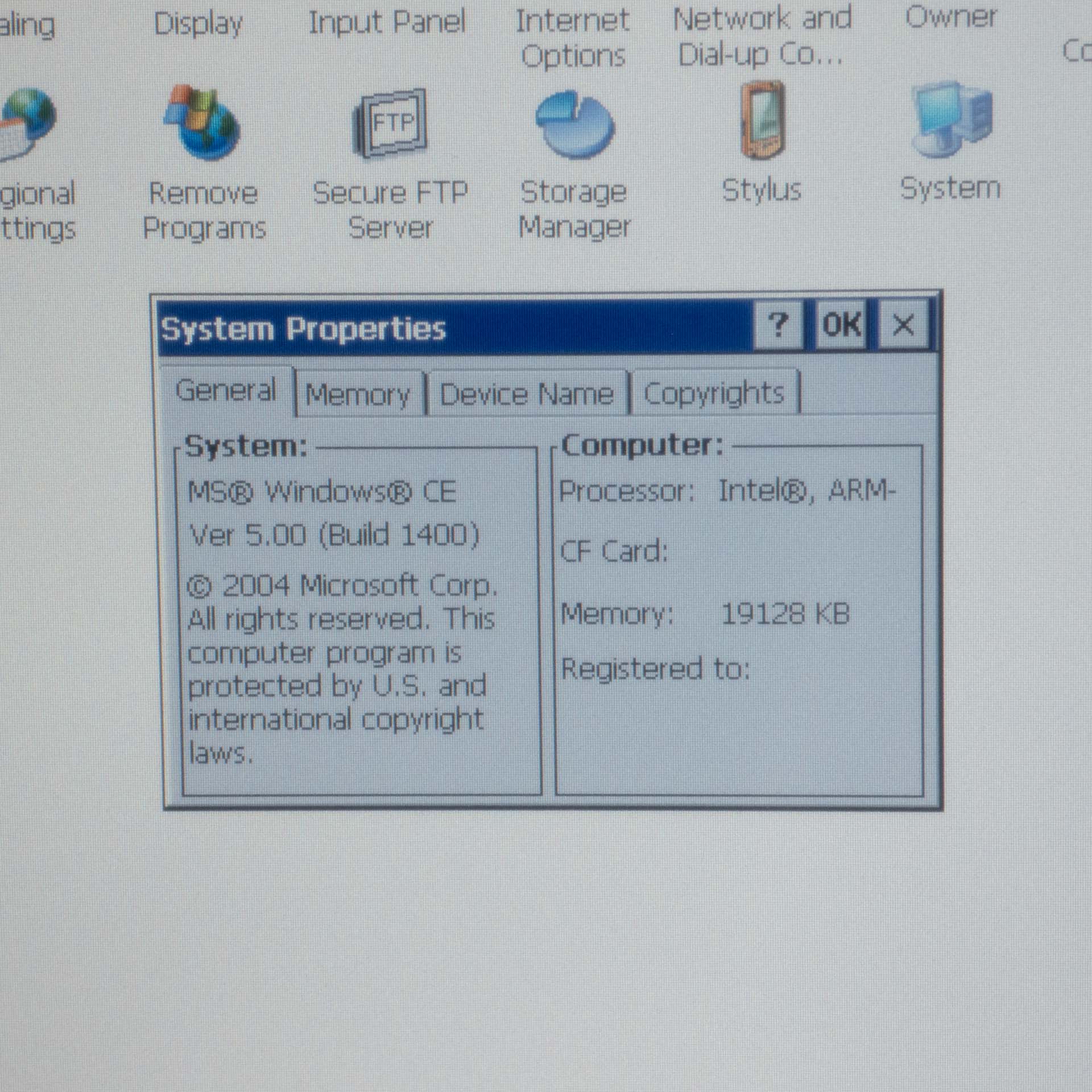Viewport: 1092px width, 1092px height.
Task: Click the 19128 KB memory value
Action: 785,614
